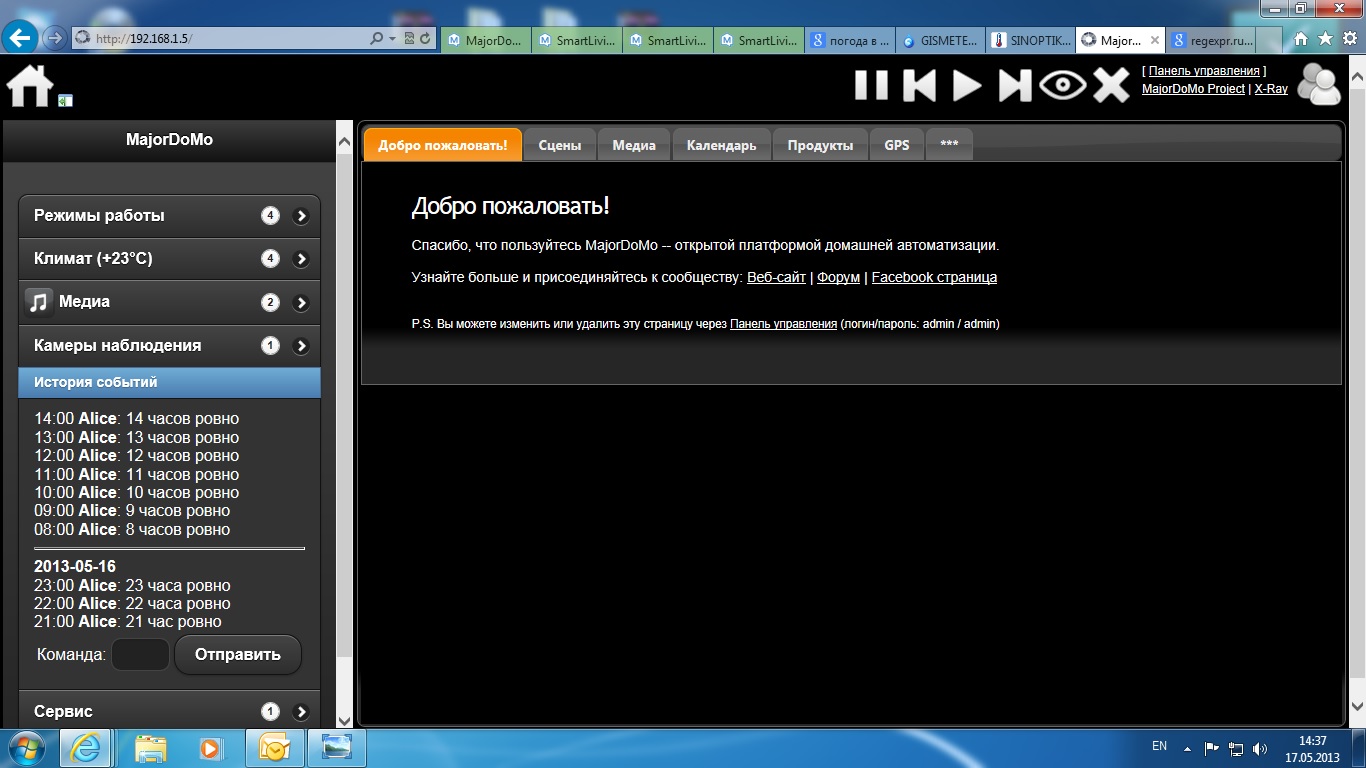Switch to the SINOPTIK browser tab
This screenshot has height=768, width=1366.
[1030, 40]
